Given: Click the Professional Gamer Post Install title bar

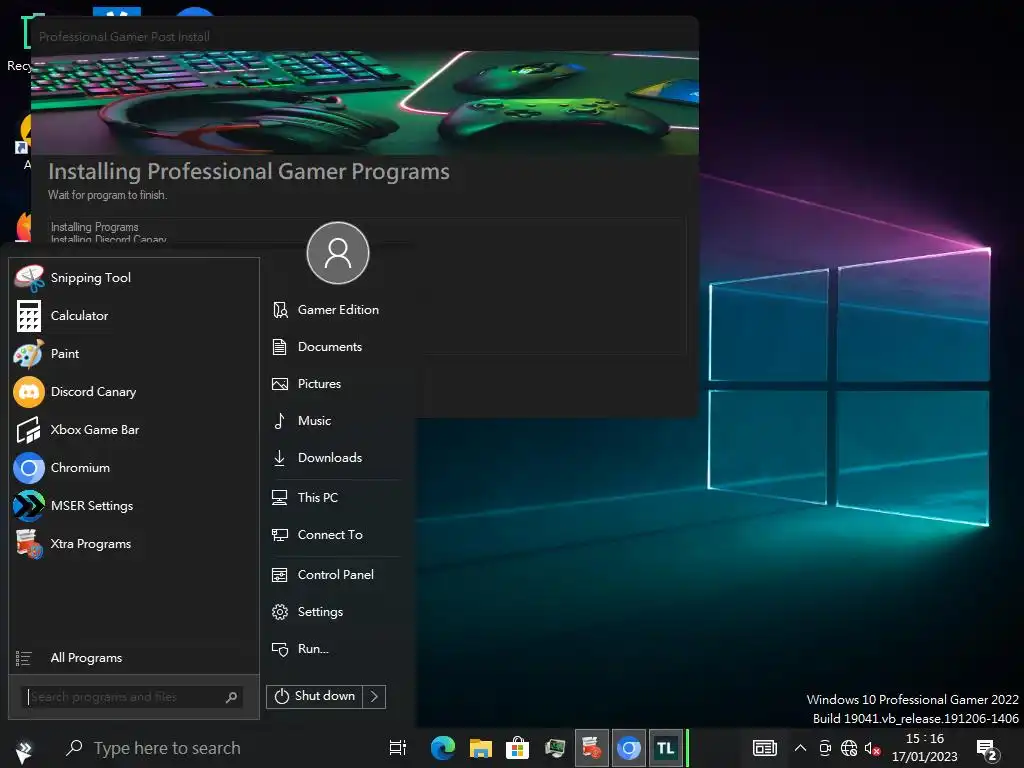Looking at the screenshot, I should tap(365, 37).
